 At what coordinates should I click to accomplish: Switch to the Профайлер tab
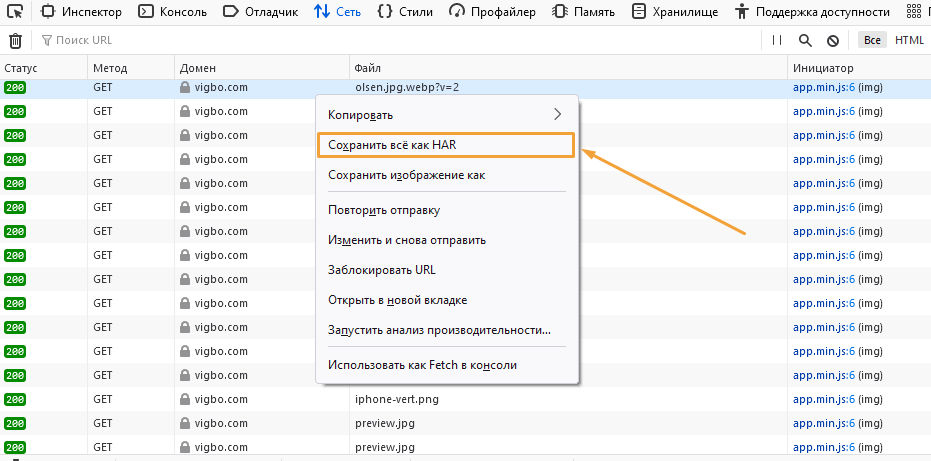point(492,11)
